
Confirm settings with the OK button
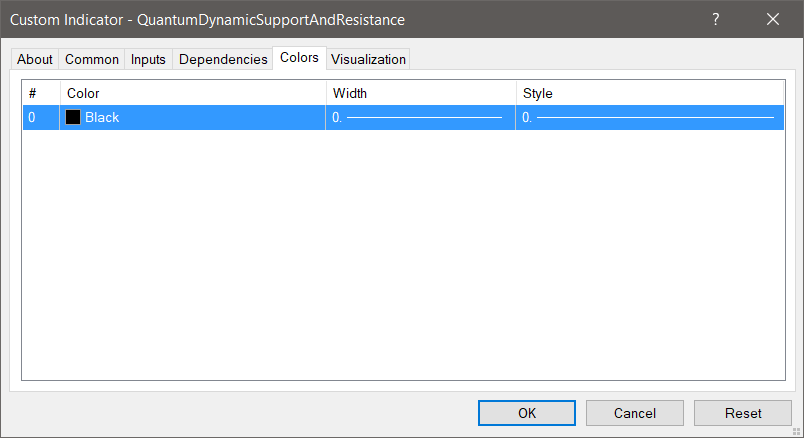click(x=526, y=413)
